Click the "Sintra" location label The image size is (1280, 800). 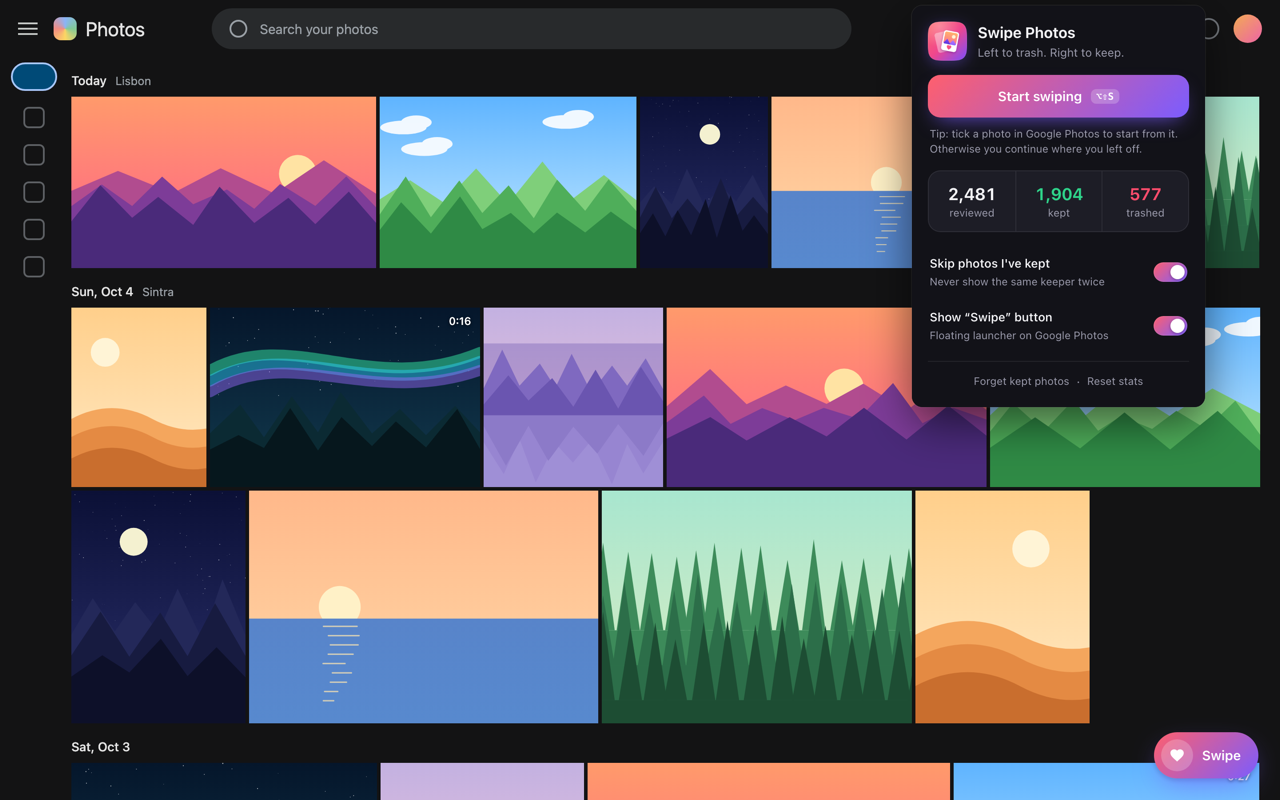[158, 292]
